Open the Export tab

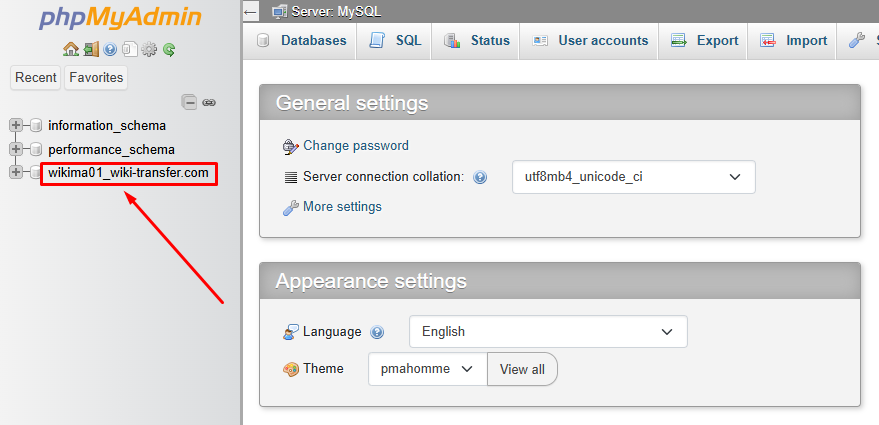[x=703, y=40]
